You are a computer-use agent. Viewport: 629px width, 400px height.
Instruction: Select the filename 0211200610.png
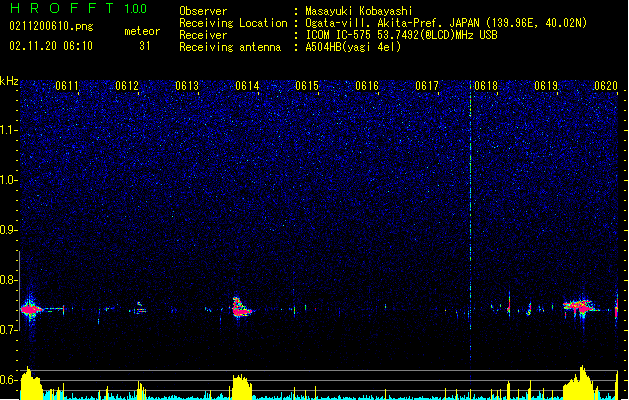pos(51,27)
